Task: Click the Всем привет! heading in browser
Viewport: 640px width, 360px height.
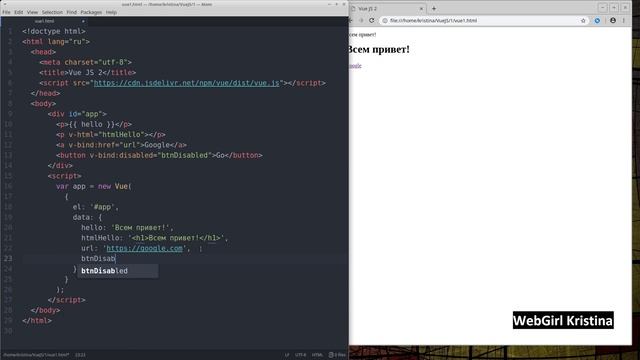Action: [379, 49]
